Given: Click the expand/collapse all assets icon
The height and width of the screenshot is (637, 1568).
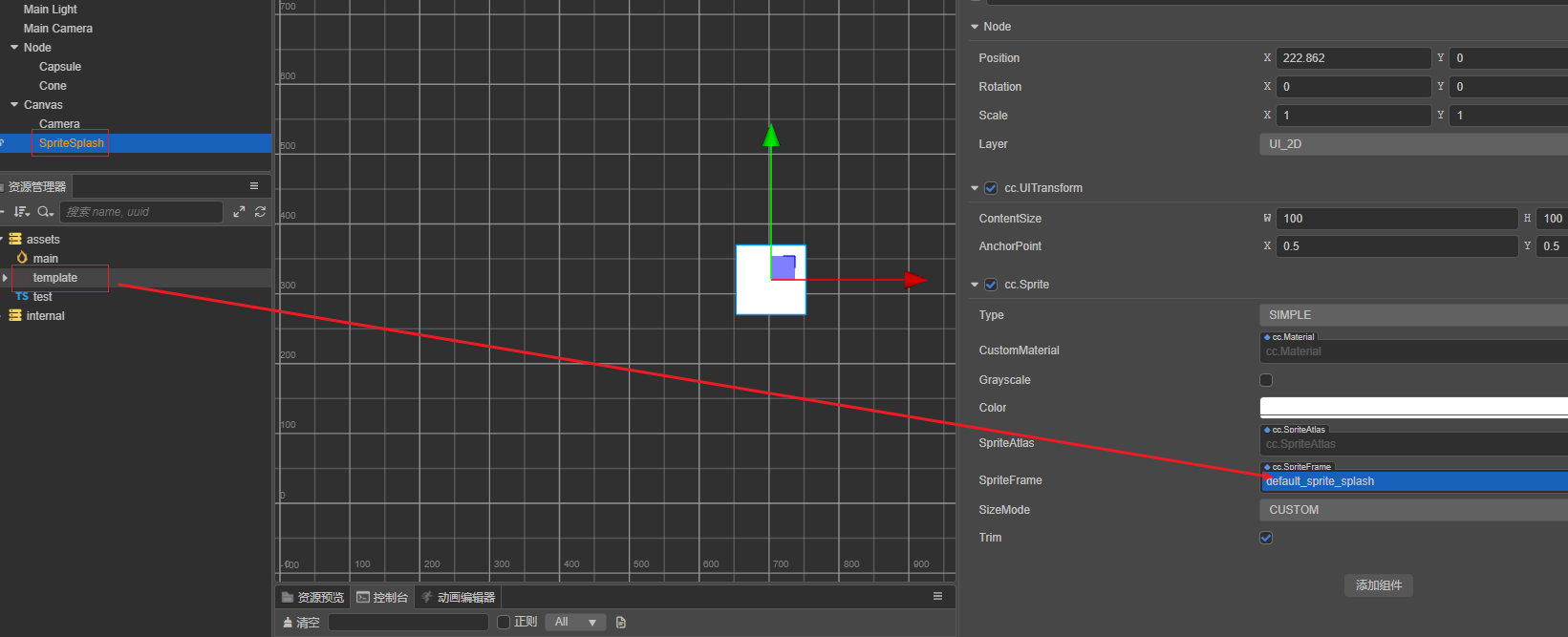Looking at the screenshot, I should point(239,212).
